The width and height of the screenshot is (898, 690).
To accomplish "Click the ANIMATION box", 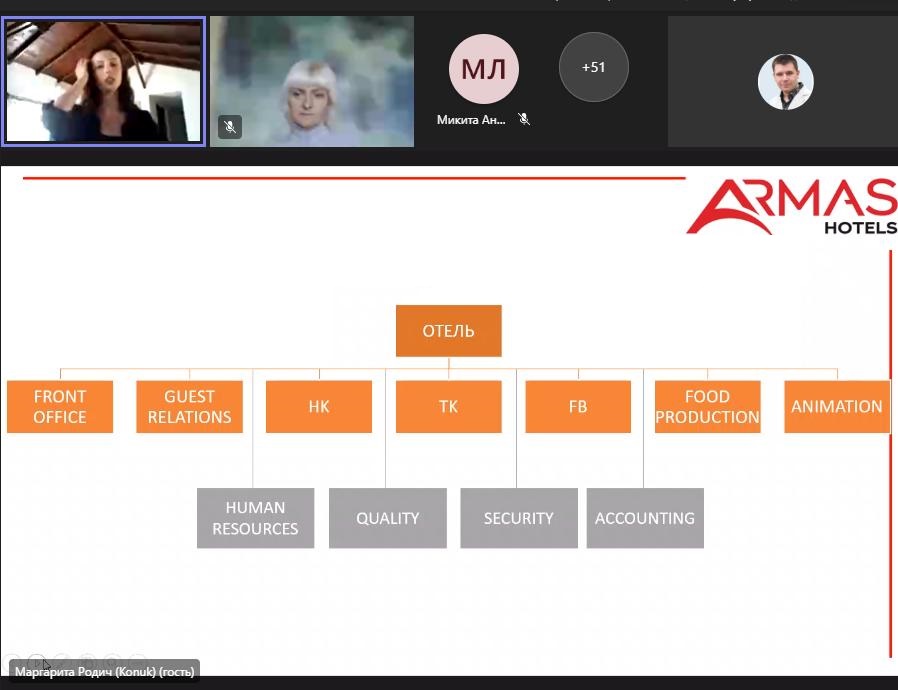I will (837, 407).
